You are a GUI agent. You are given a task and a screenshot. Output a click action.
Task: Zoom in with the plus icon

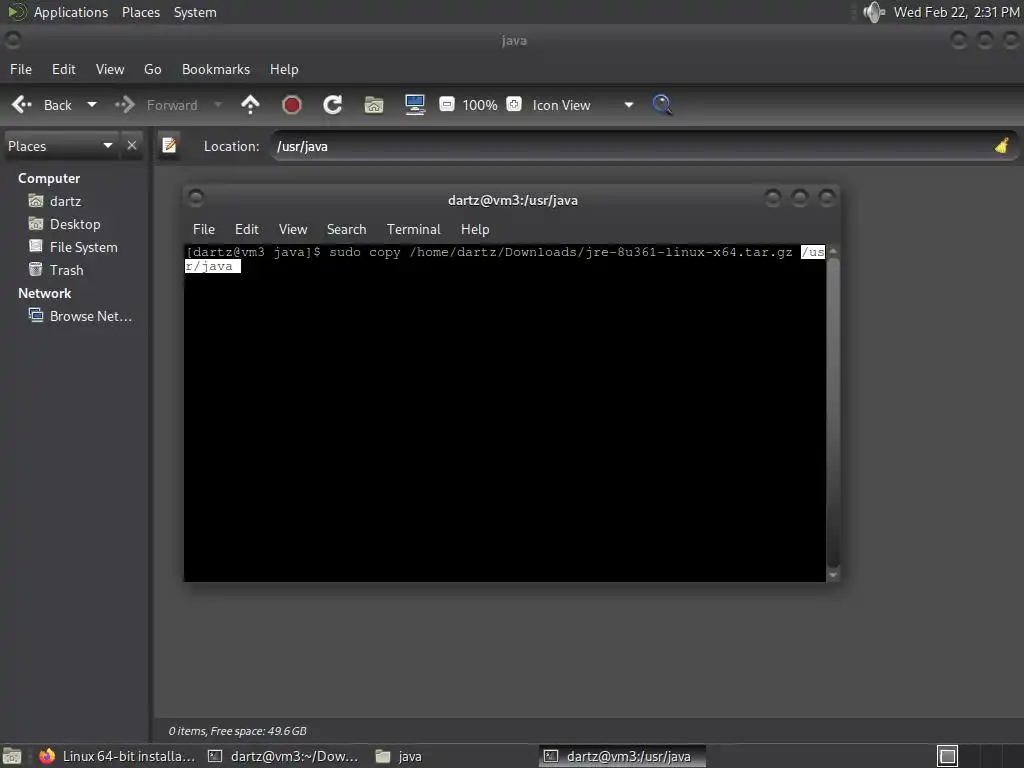tap(514, 104)
